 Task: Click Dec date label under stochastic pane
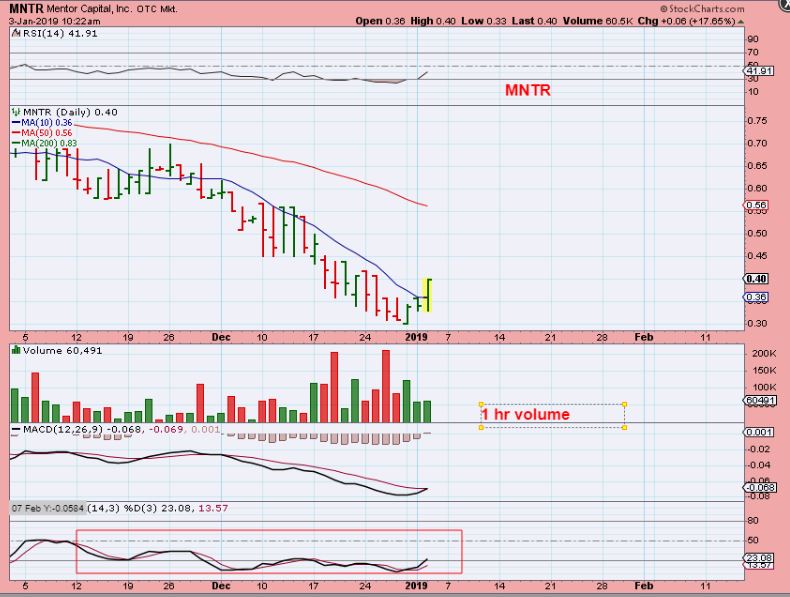click(x=221, y=585)
